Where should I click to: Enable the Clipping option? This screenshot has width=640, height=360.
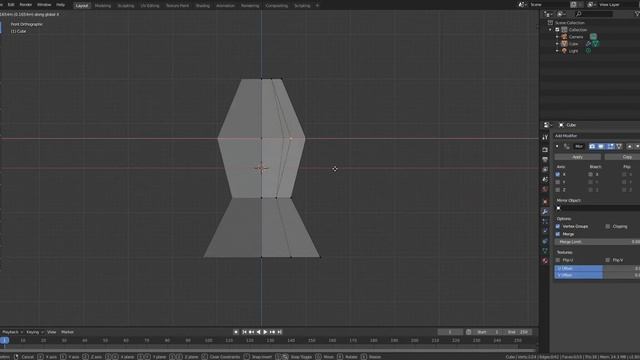click(608, 226)
